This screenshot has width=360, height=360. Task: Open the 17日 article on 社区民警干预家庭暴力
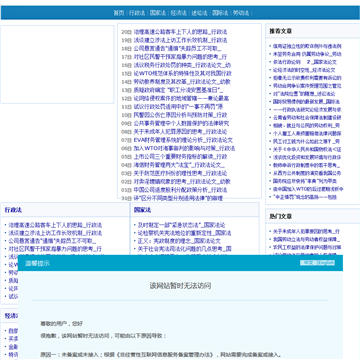click(180, 57)
